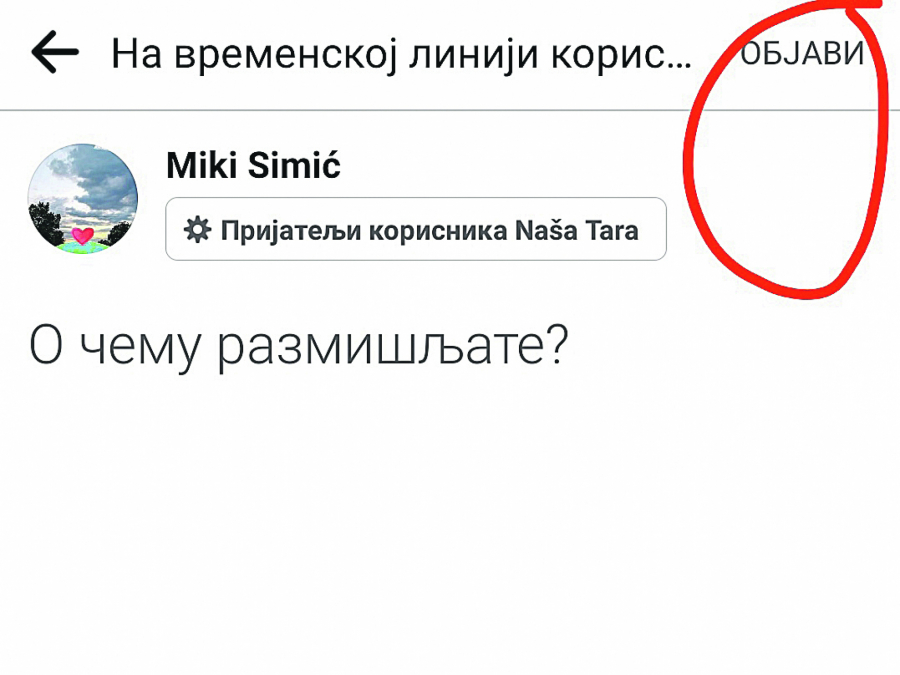Click the empty post body area
This screenshot has width=900, height=675.
point(450,520)
